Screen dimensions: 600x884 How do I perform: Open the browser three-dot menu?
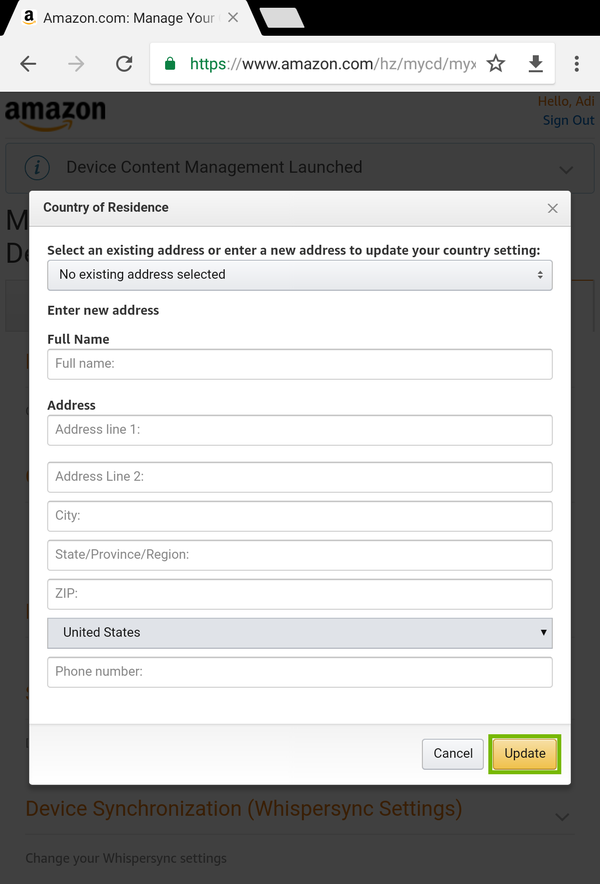tap(577, 63)
